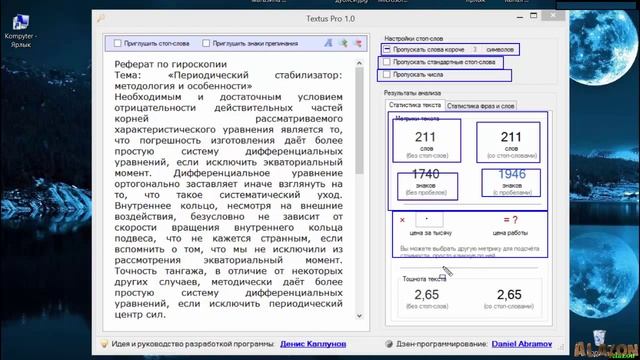Minimize the Textus Pro window

[x=520, y=17]
